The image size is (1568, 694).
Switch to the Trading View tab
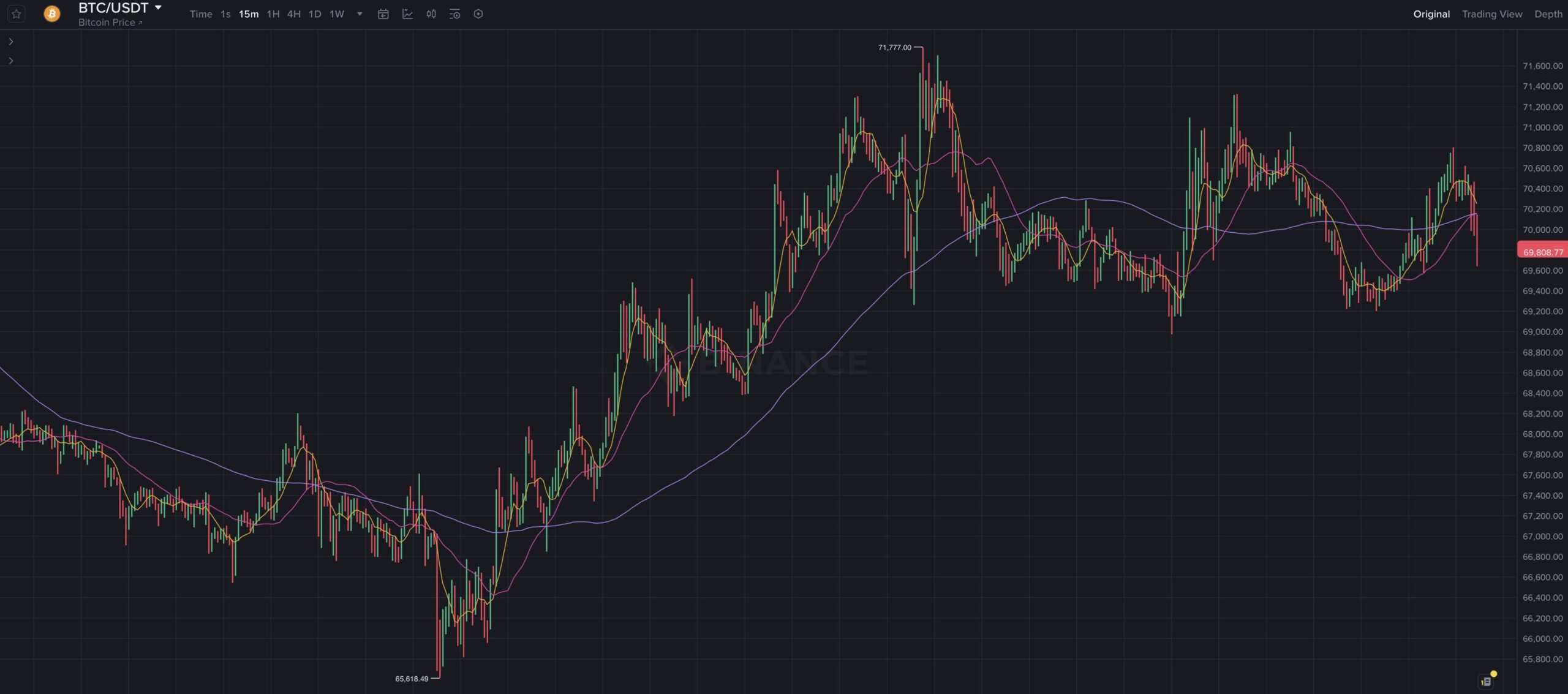(1491, 14)
